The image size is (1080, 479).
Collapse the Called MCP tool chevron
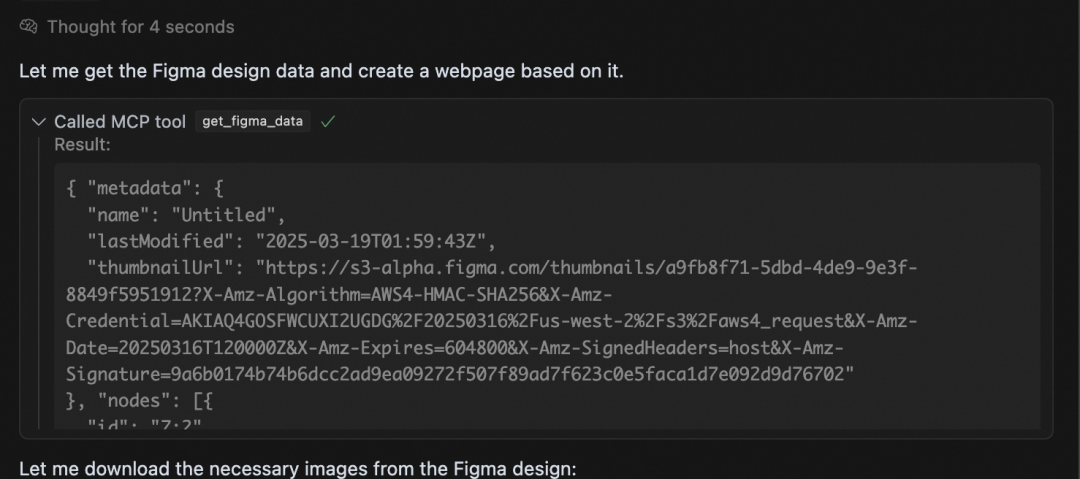(39, 122)
